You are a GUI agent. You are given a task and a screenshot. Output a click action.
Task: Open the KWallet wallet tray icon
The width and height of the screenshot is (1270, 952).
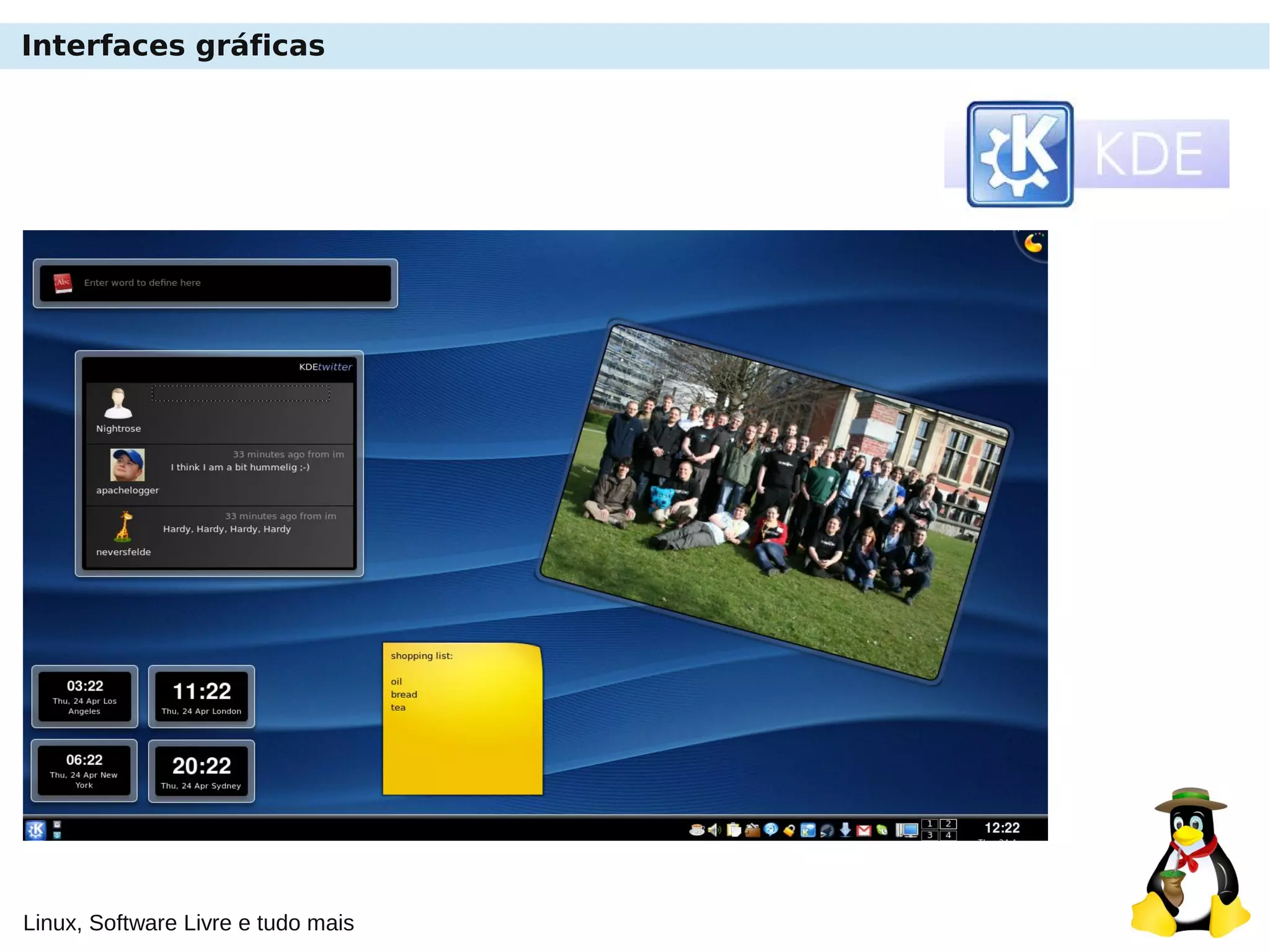click(x=752, y=830)
